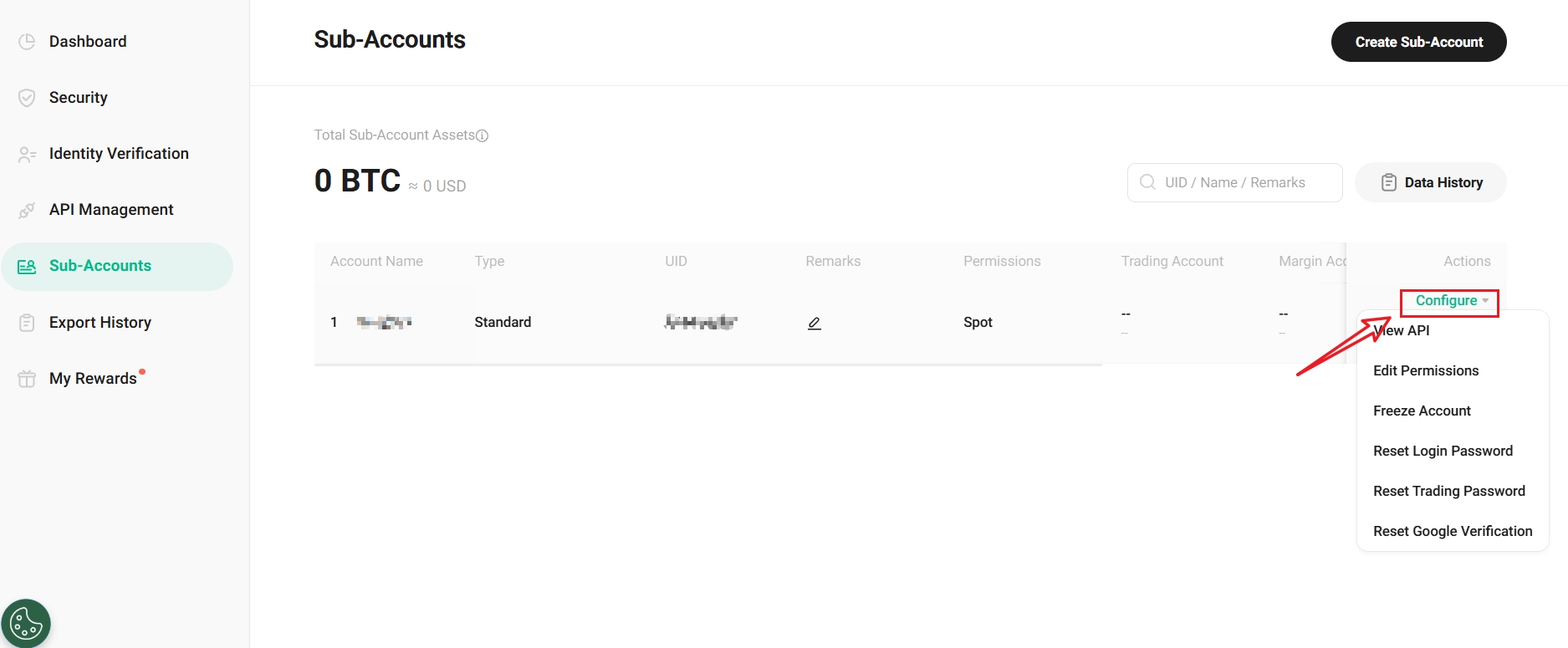Click the Security shield icon
This screenshot has height=648, width=1568.
(x=27, y=98)
